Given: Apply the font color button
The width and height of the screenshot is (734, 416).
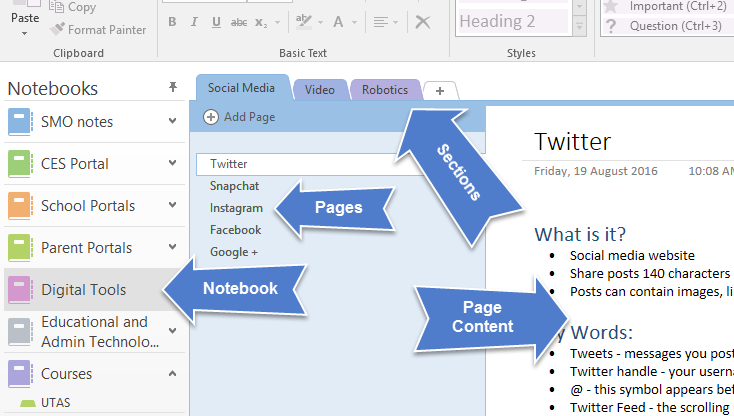Looking at the screenshot, I should pos(338,22).
